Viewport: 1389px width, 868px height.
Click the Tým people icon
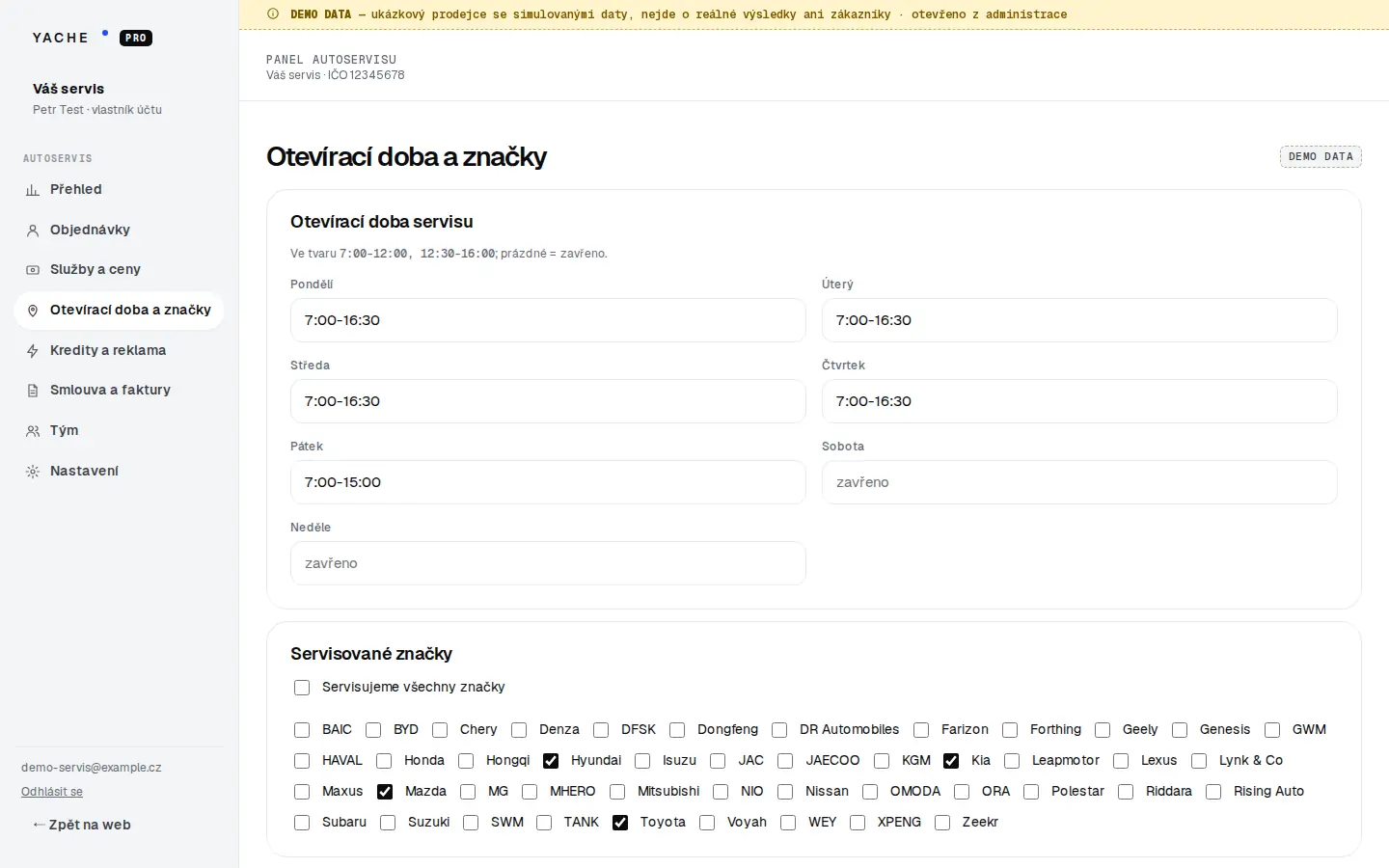[x=33, y=431]
